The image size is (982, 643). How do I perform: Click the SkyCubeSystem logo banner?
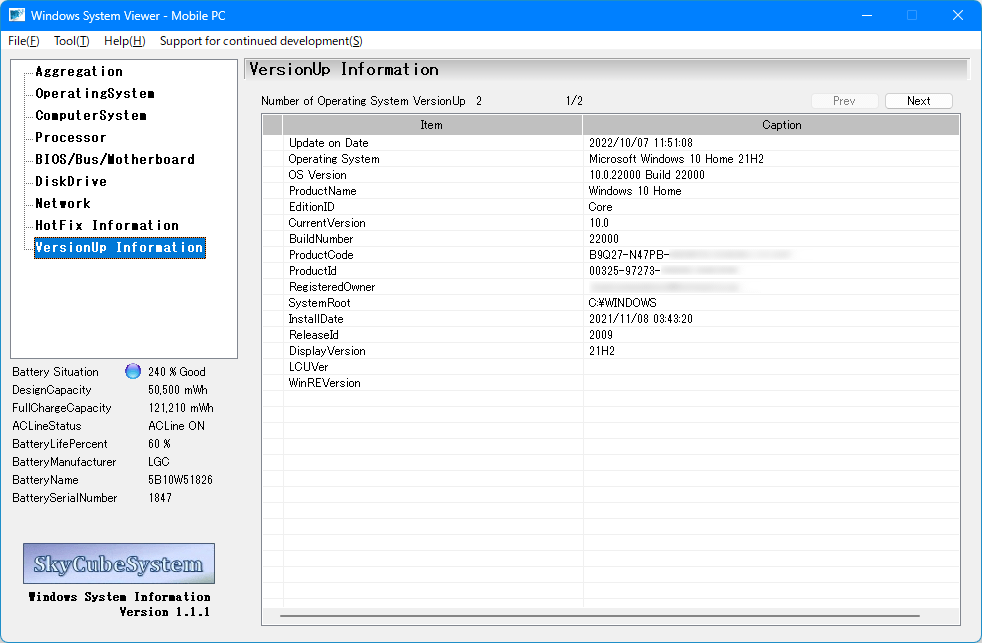click(119, 563)
